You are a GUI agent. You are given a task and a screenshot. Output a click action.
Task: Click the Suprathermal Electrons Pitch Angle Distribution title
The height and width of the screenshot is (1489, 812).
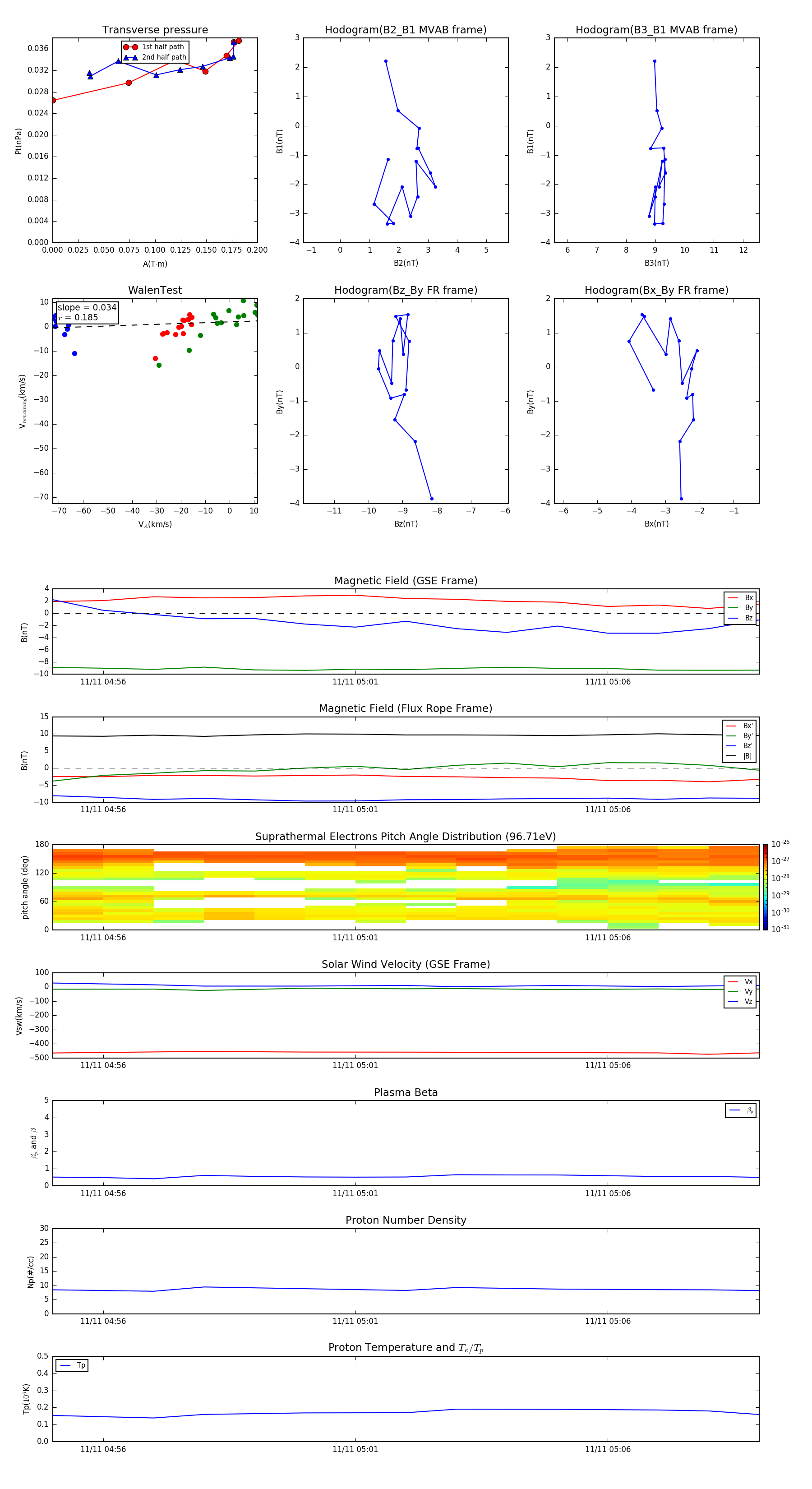click(x=406, y=837)
